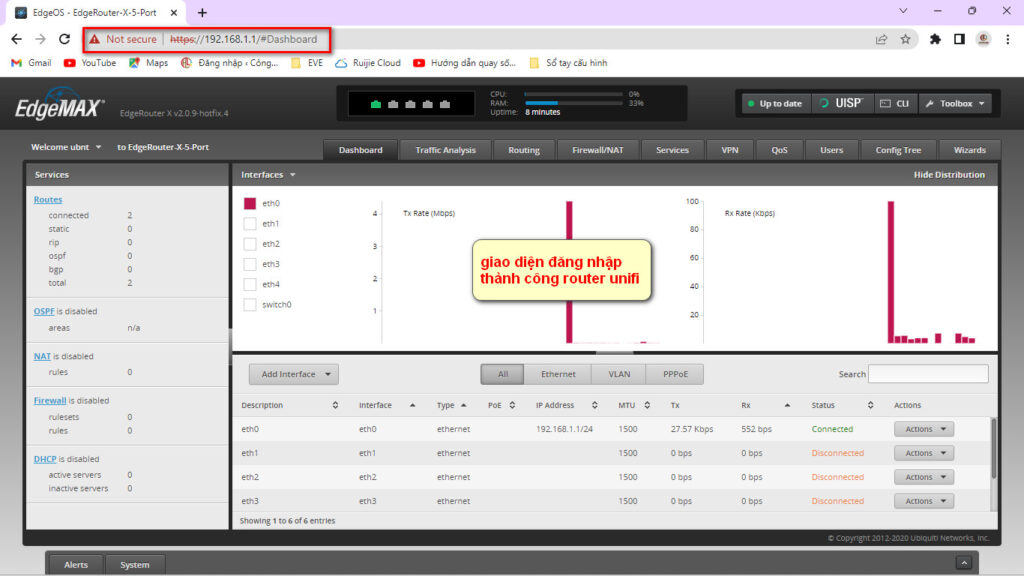1024x576 pixels.
Task: Open Actions dropdown for eth0 row
Action: coord(923,429)
